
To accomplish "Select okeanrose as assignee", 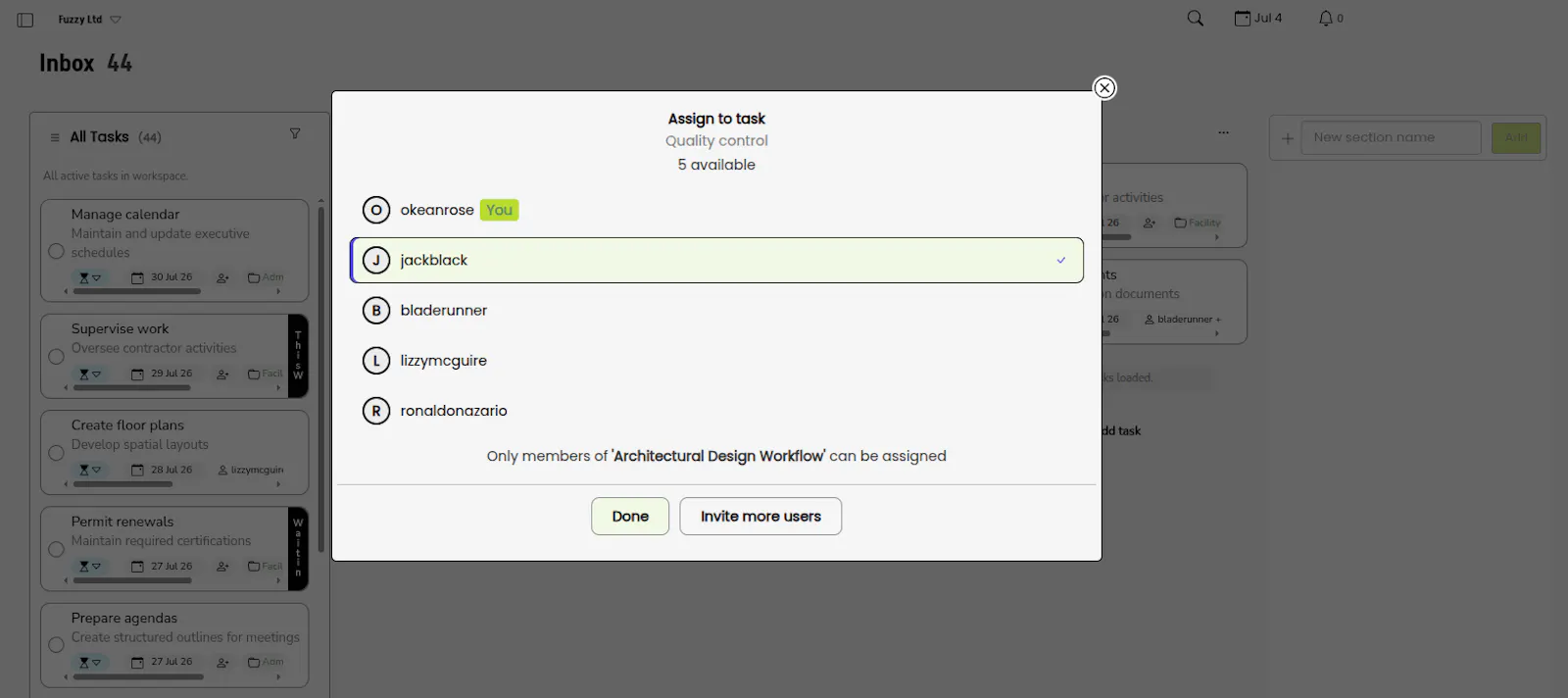I will (x=716, y=210).
